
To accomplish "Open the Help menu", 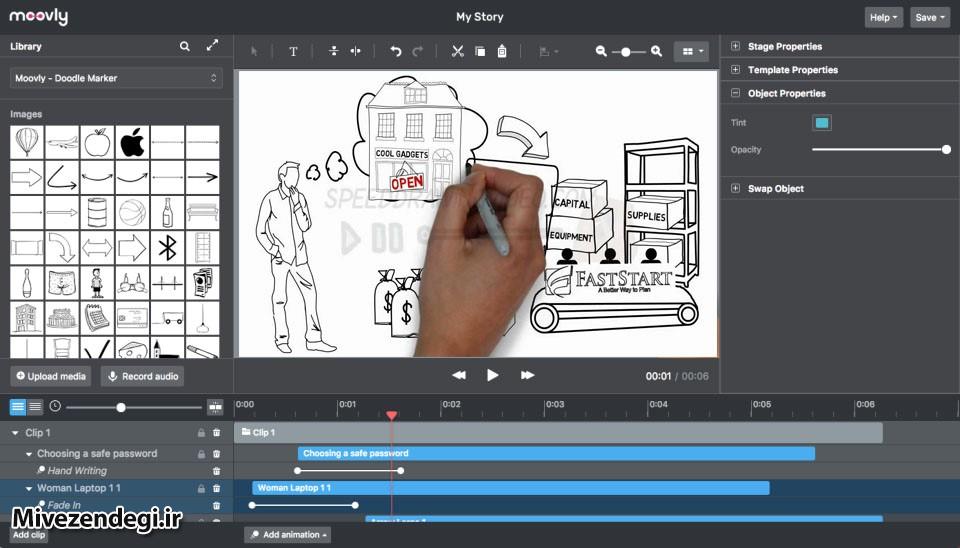I will point(883,17).
